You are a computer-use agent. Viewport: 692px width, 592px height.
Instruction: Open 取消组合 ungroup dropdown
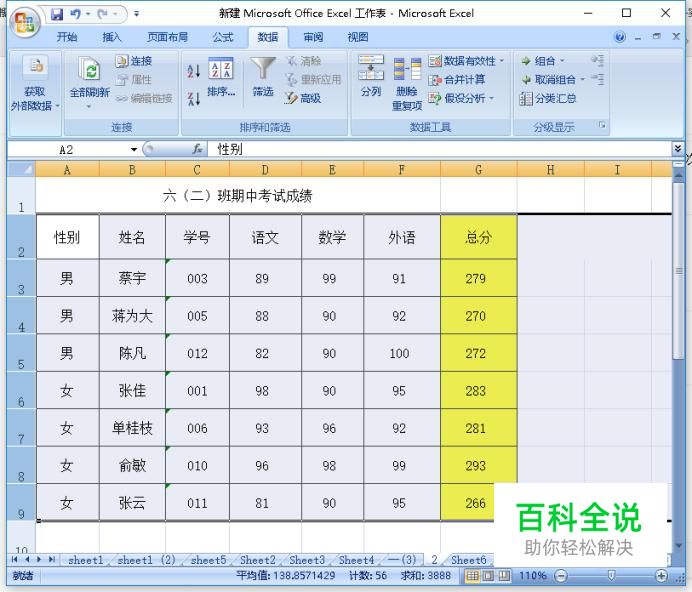pos(553,79)
